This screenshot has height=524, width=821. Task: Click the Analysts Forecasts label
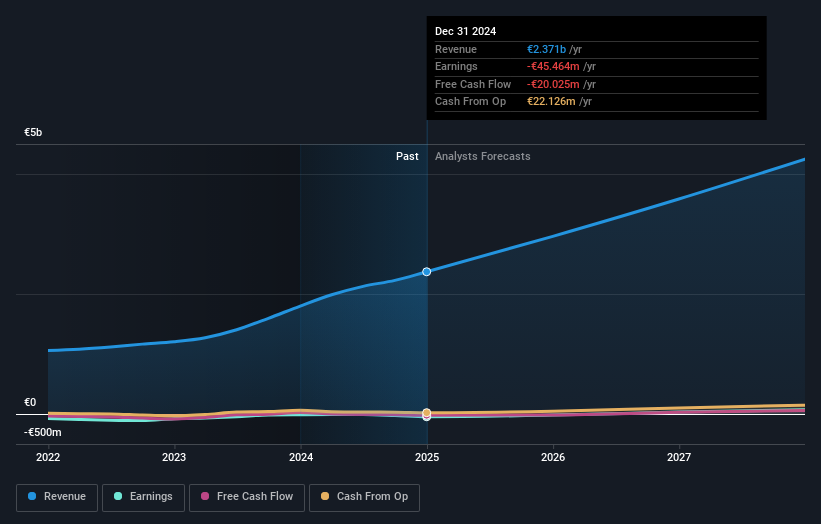click(482, 157)
